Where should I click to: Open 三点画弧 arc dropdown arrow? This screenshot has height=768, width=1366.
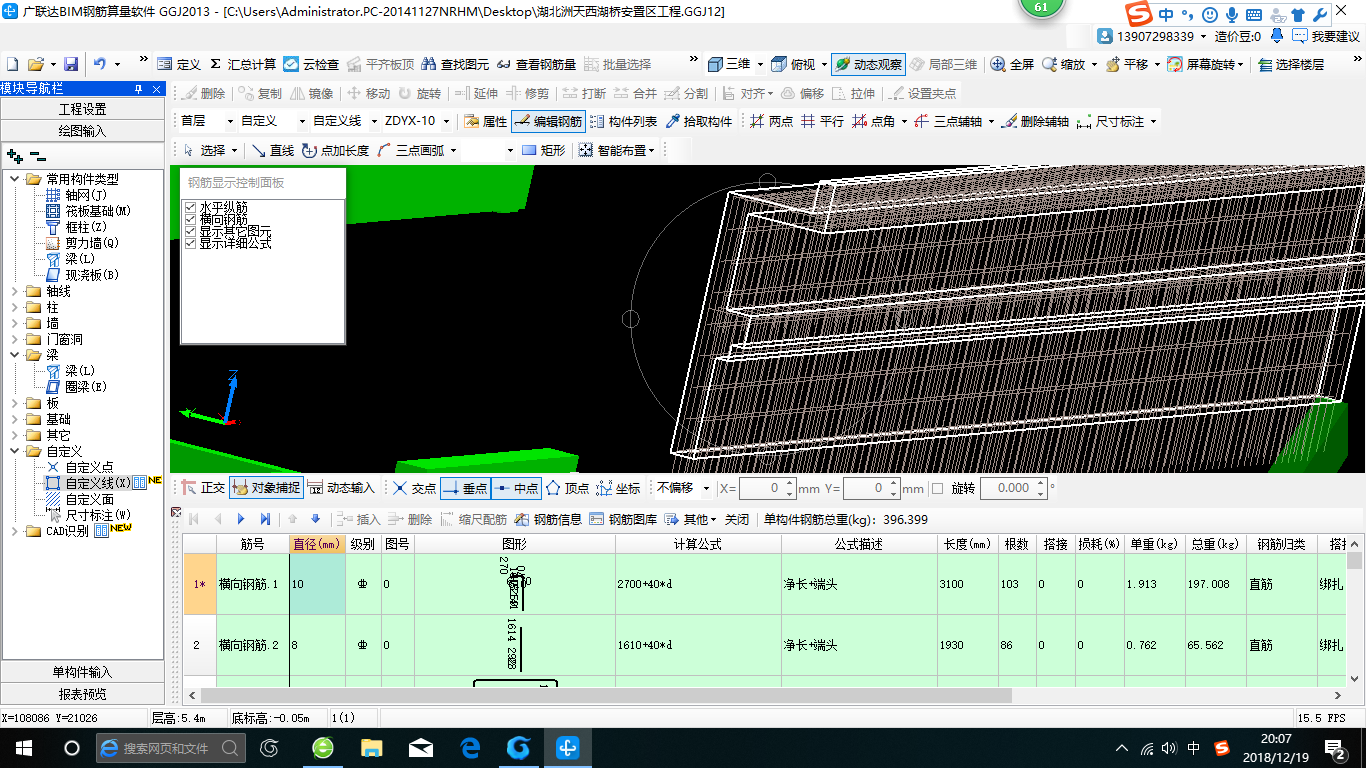453,151
